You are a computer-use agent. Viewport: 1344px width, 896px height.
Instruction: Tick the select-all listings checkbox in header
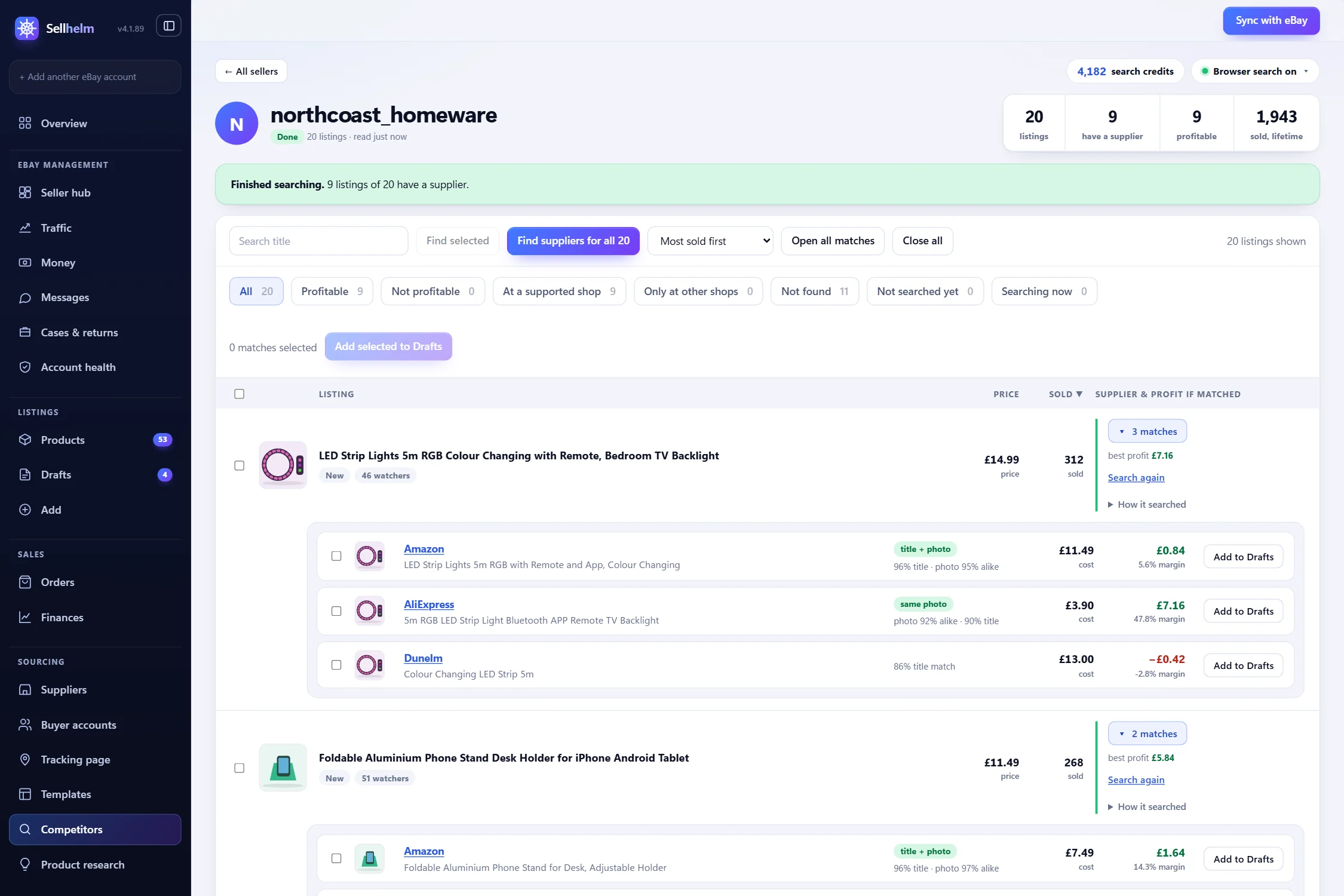(240, 394)
